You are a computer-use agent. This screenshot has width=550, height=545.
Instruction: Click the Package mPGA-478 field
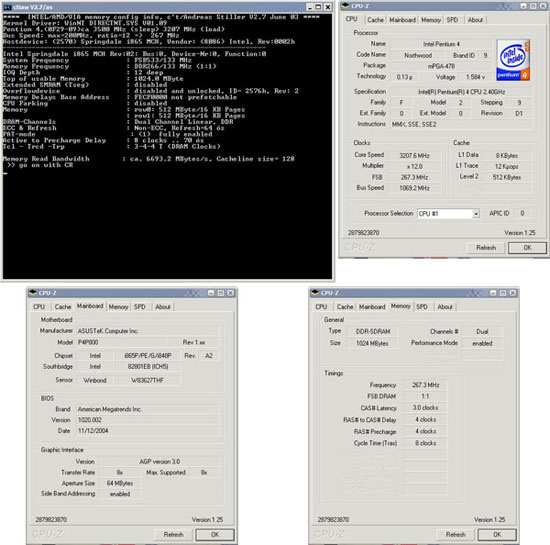point(441,66)
